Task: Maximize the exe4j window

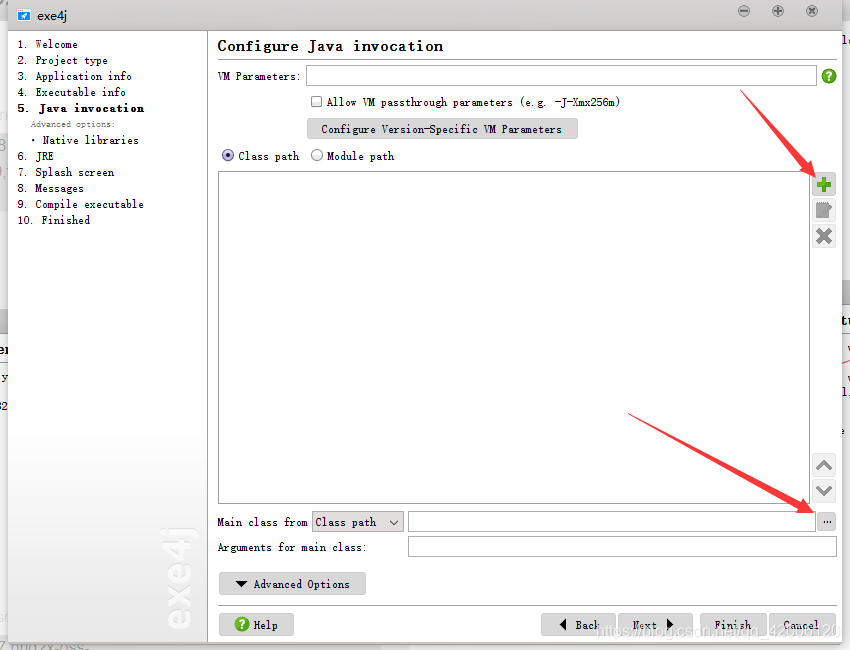Action: pyautogui.click(x=777, y=11)
